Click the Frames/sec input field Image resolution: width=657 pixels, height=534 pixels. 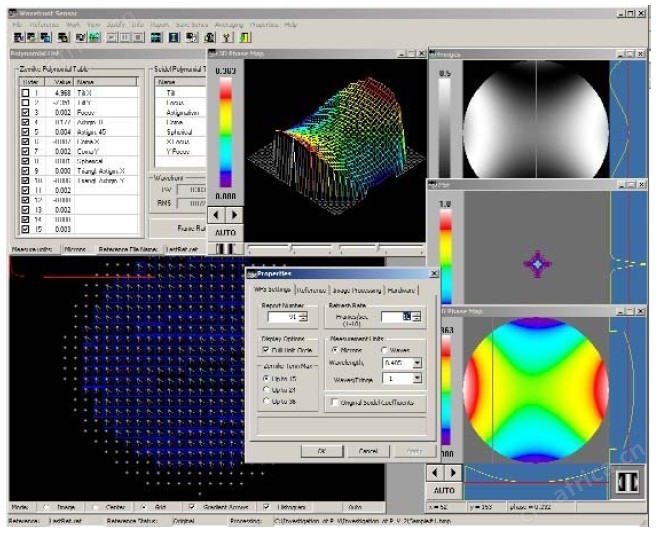tap(396, 317)
